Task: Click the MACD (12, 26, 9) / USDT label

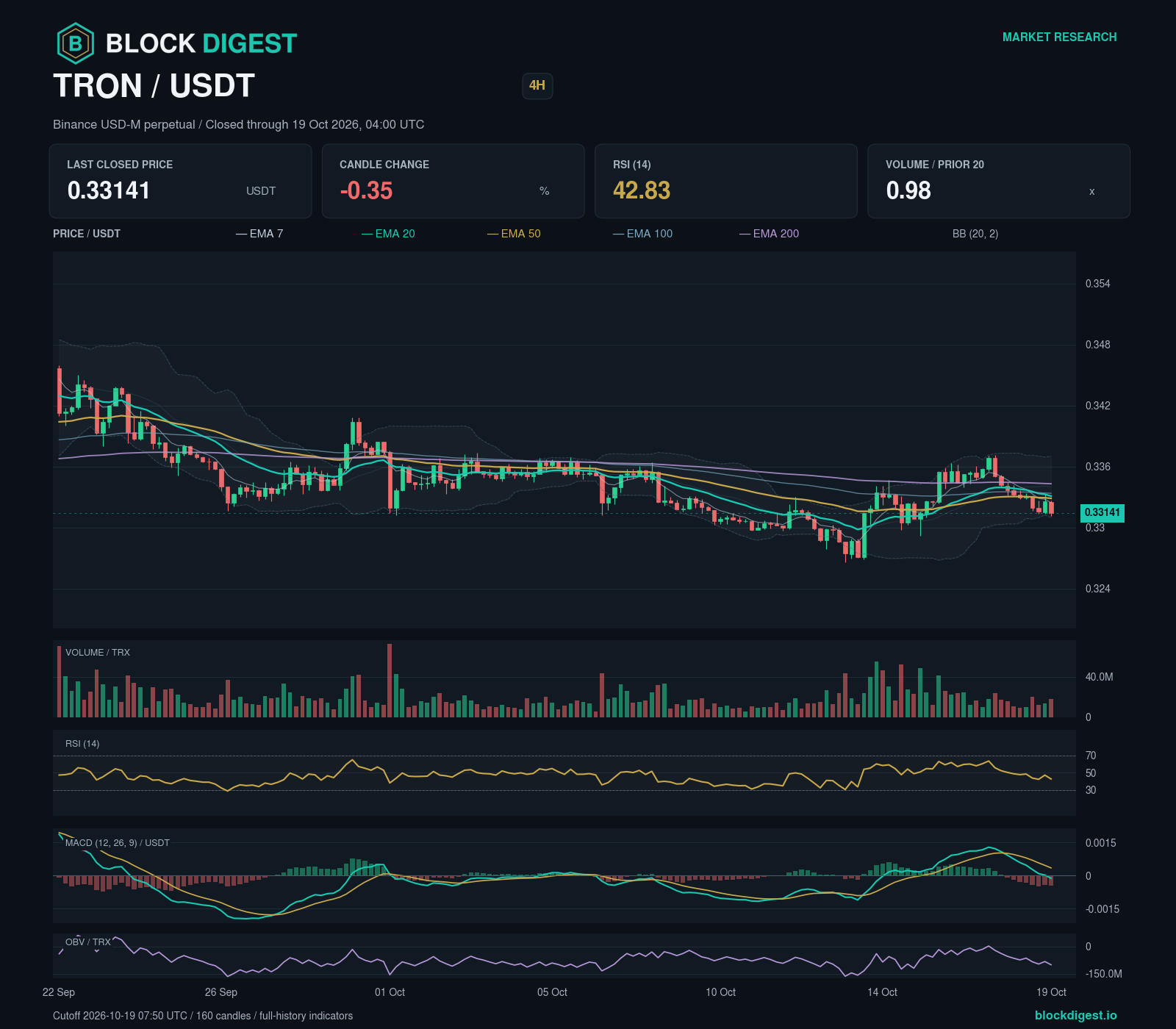Action: click(x=118, y=843)
